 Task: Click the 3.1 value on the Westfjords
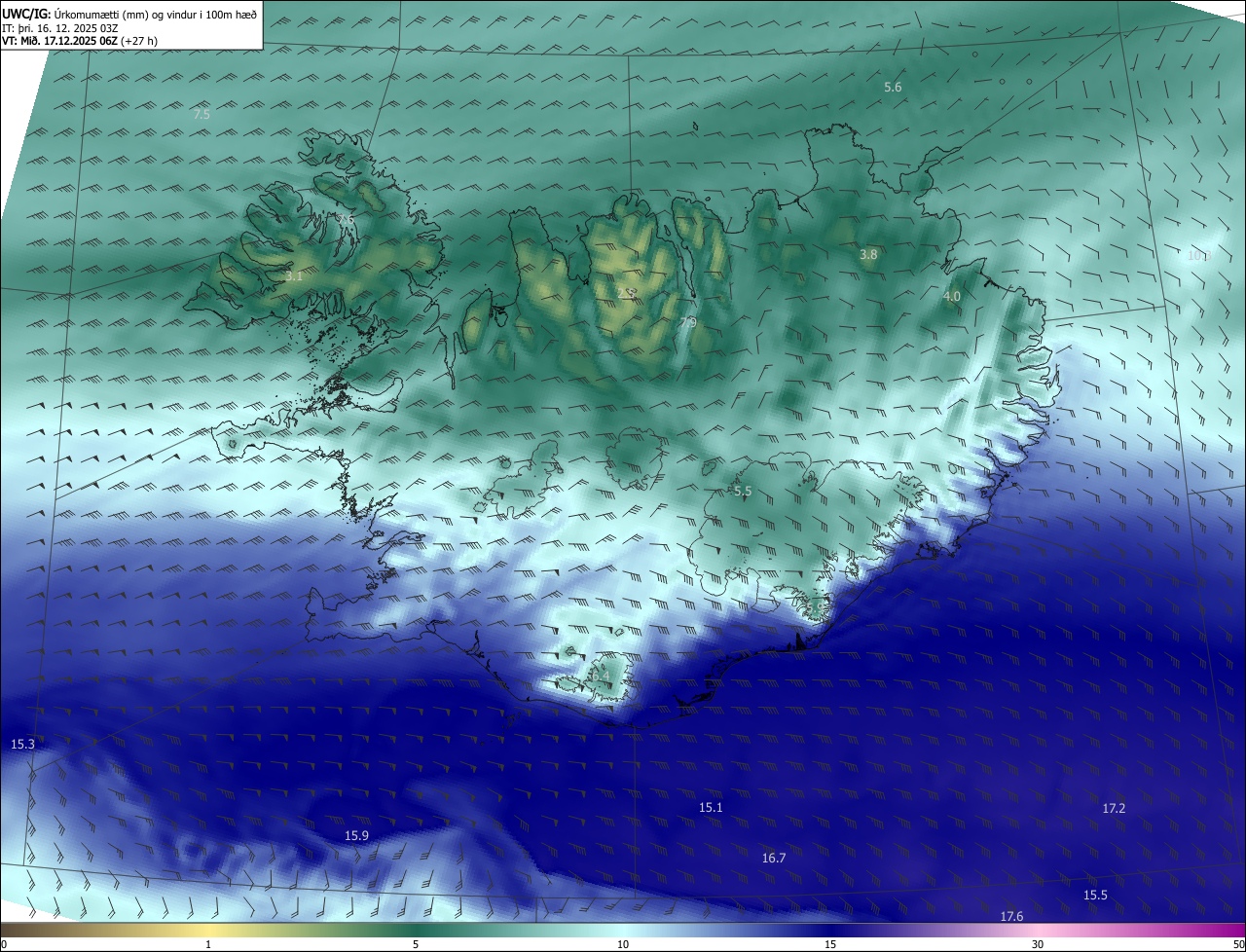pyautogui.click(x=294, y=276)
